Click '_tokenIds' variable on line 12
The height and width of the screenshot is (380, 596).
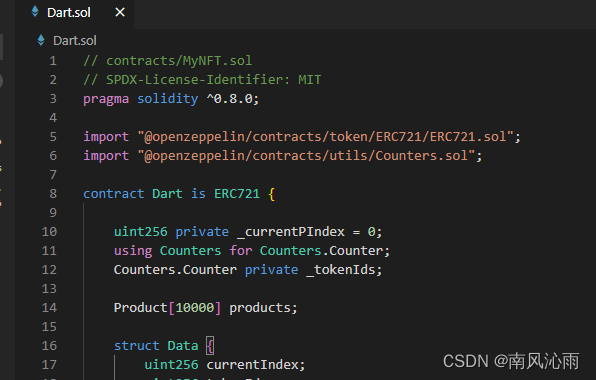(341, 270)
